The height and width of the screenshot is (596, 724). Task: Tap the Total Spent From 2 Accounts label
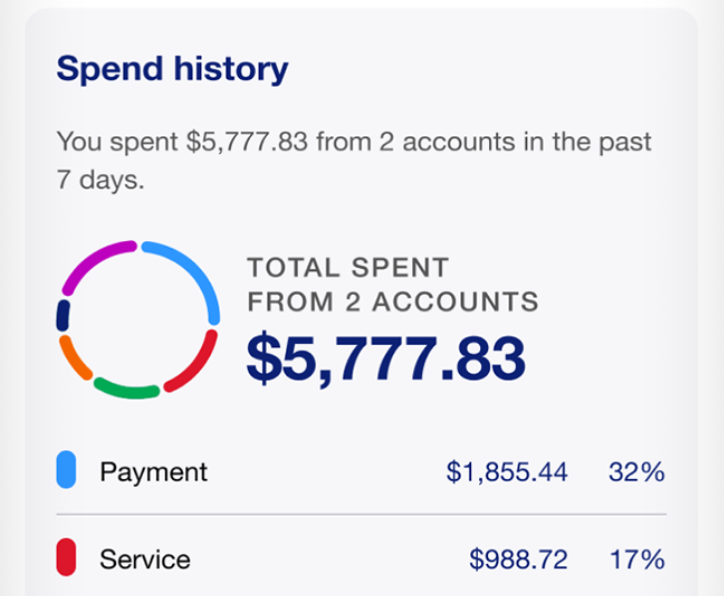[x=393, y=284]
